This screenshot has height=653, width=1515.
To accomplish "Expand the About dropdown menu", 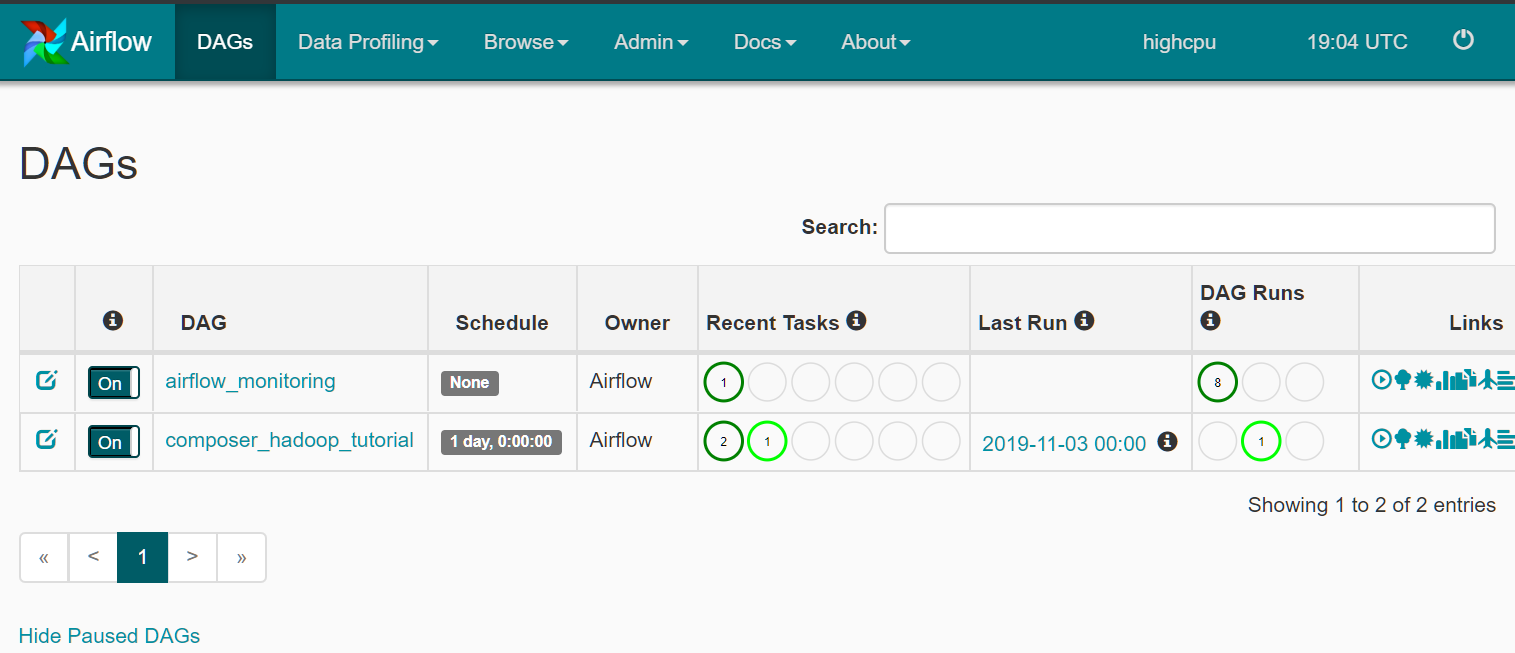I will [876, 42].
